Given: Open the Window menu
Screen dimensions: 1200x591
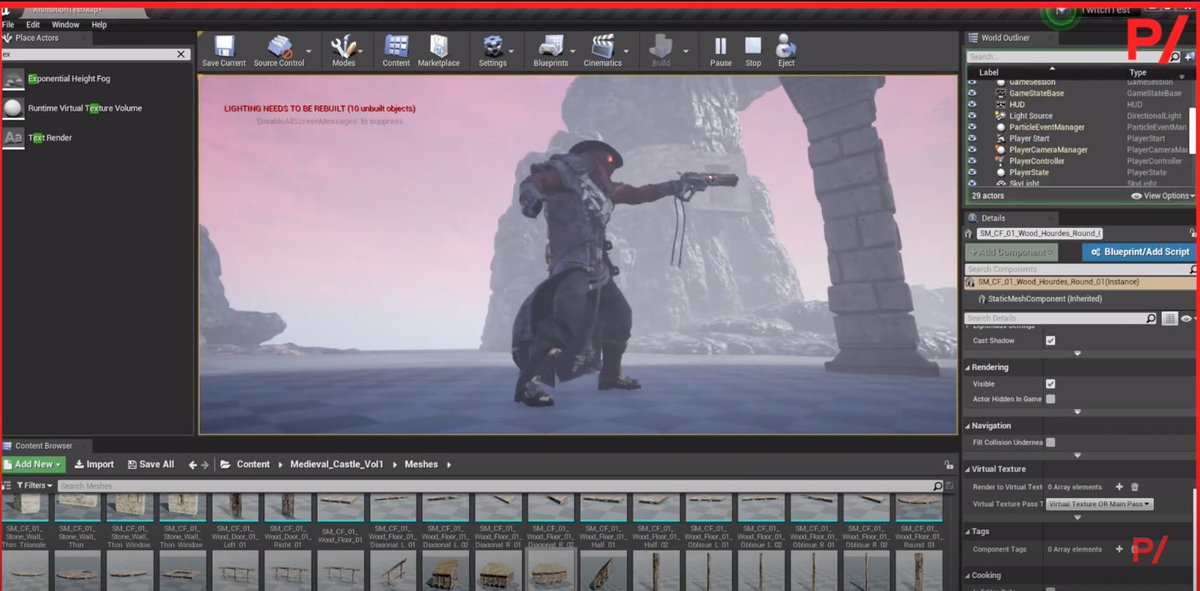Looking at the screenshot, I should pos(65,24).
